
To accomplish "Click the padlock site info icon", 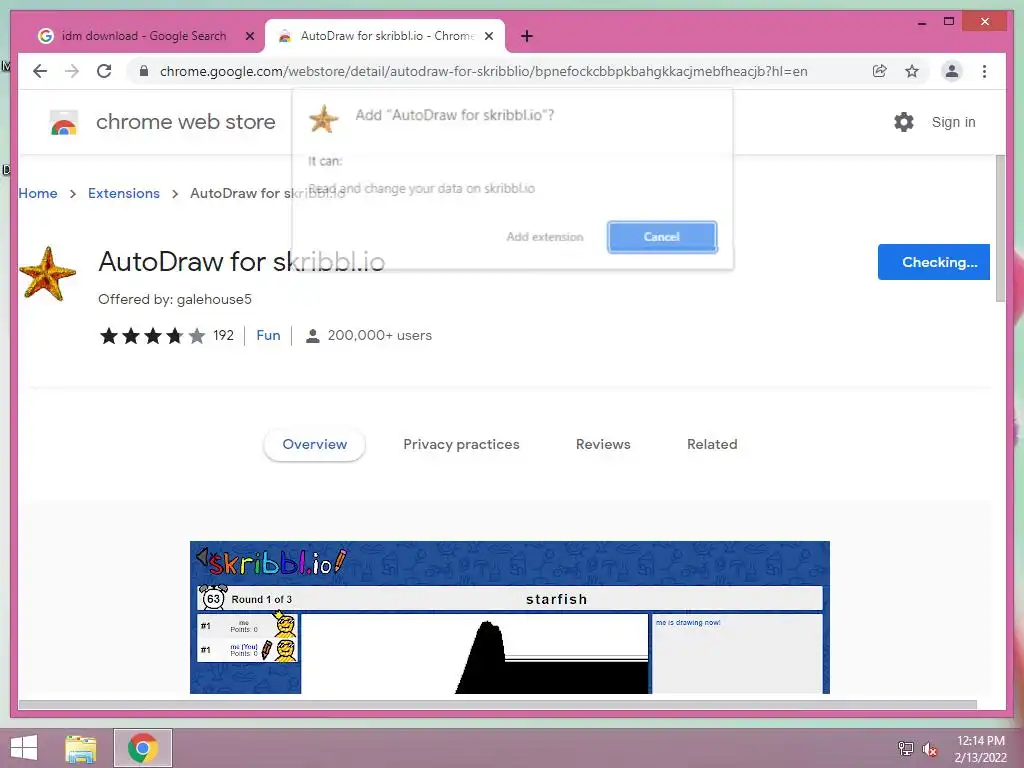I will click(144, 71).
